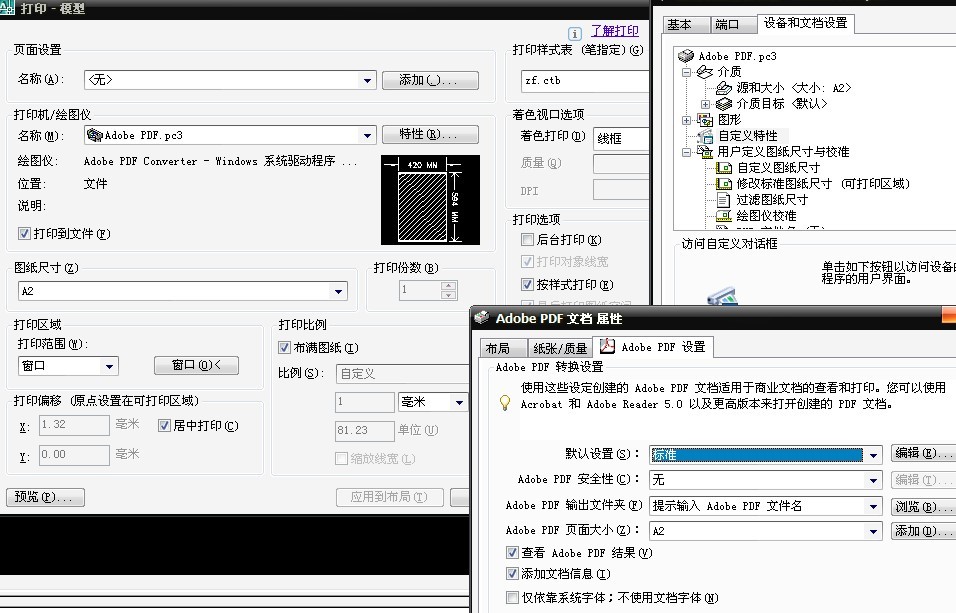Select the 设备和文档设置 tab
This screenshot has width=956, height=613.
805,23
